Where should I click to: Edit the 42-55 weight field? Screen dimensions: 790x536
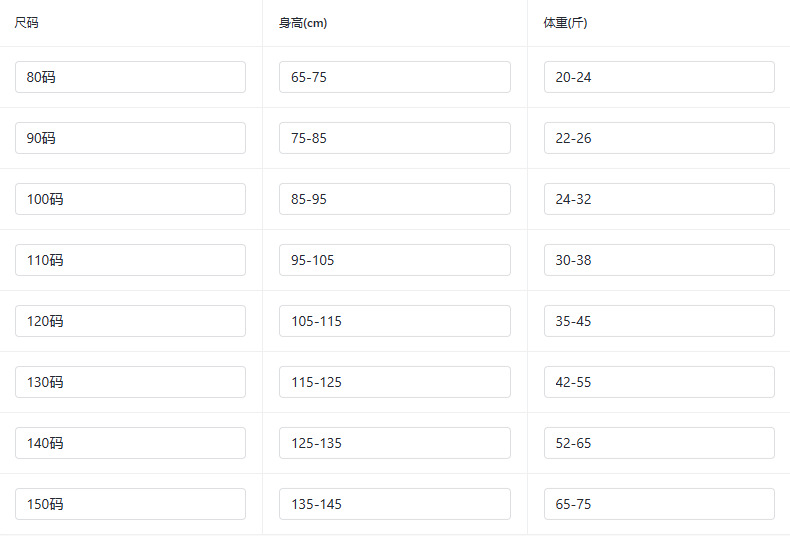[659, 382]
